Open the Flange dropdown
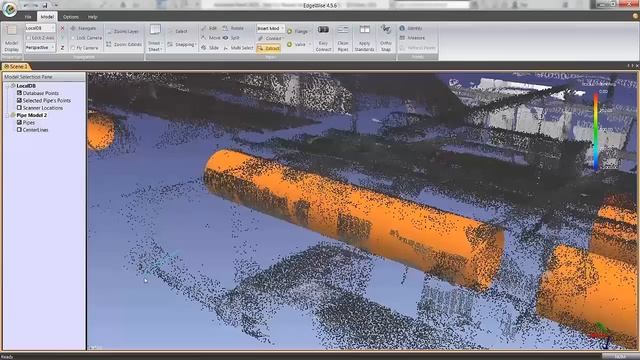 (299, 31)
